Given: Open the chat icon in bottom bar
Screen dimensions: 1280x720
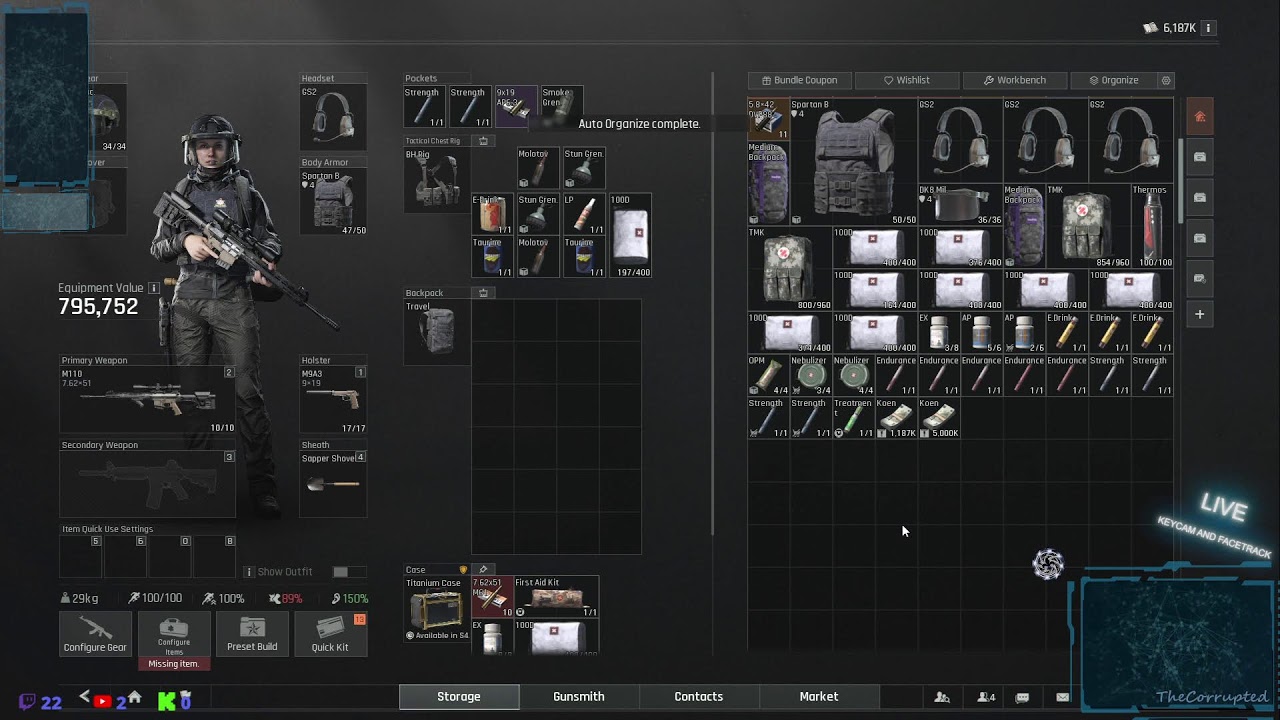Looking at the screenshot, I should (x=1022, y=697).
